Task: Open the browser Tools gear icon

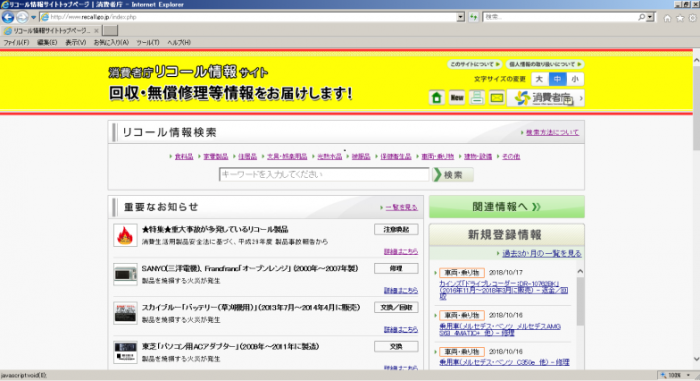Action: [x=692, y=18]
